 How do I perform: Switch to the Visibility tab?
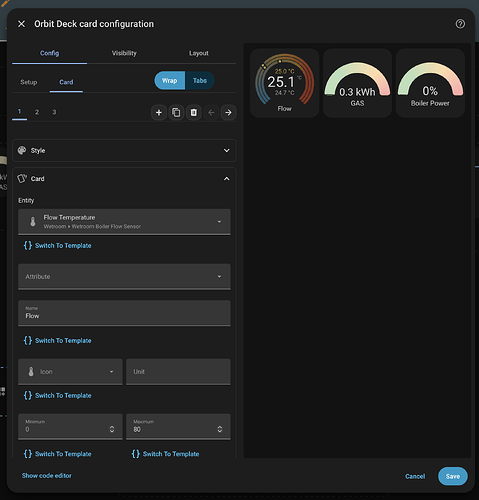click(x=124, y=53)
